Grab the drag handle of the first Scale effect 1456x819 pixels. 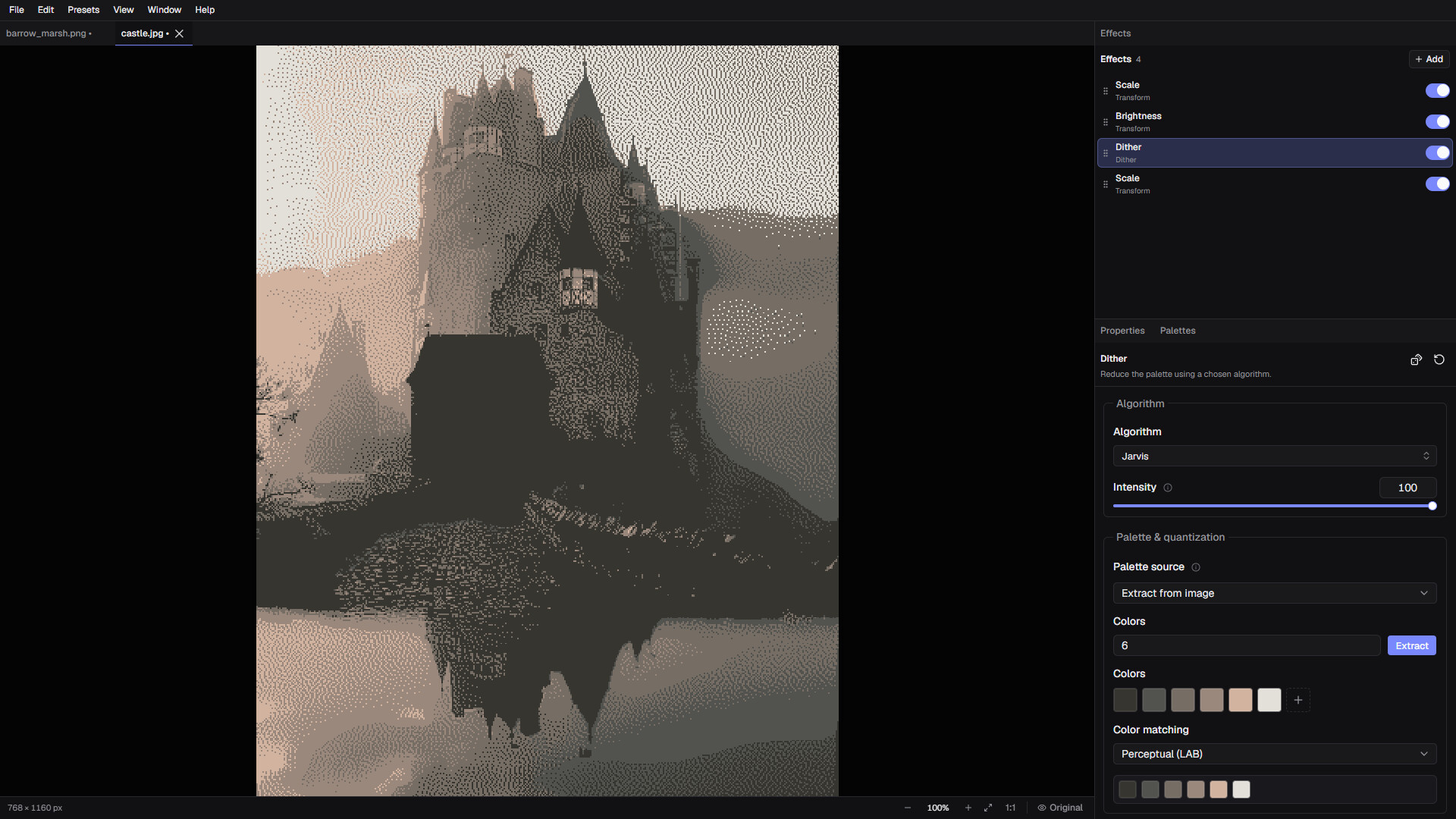(1106, 91)
